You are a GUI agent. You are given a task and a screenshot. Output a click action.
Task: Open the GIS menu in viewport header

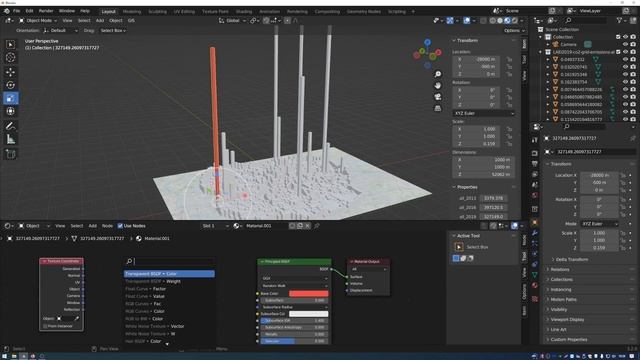point(131,20)
